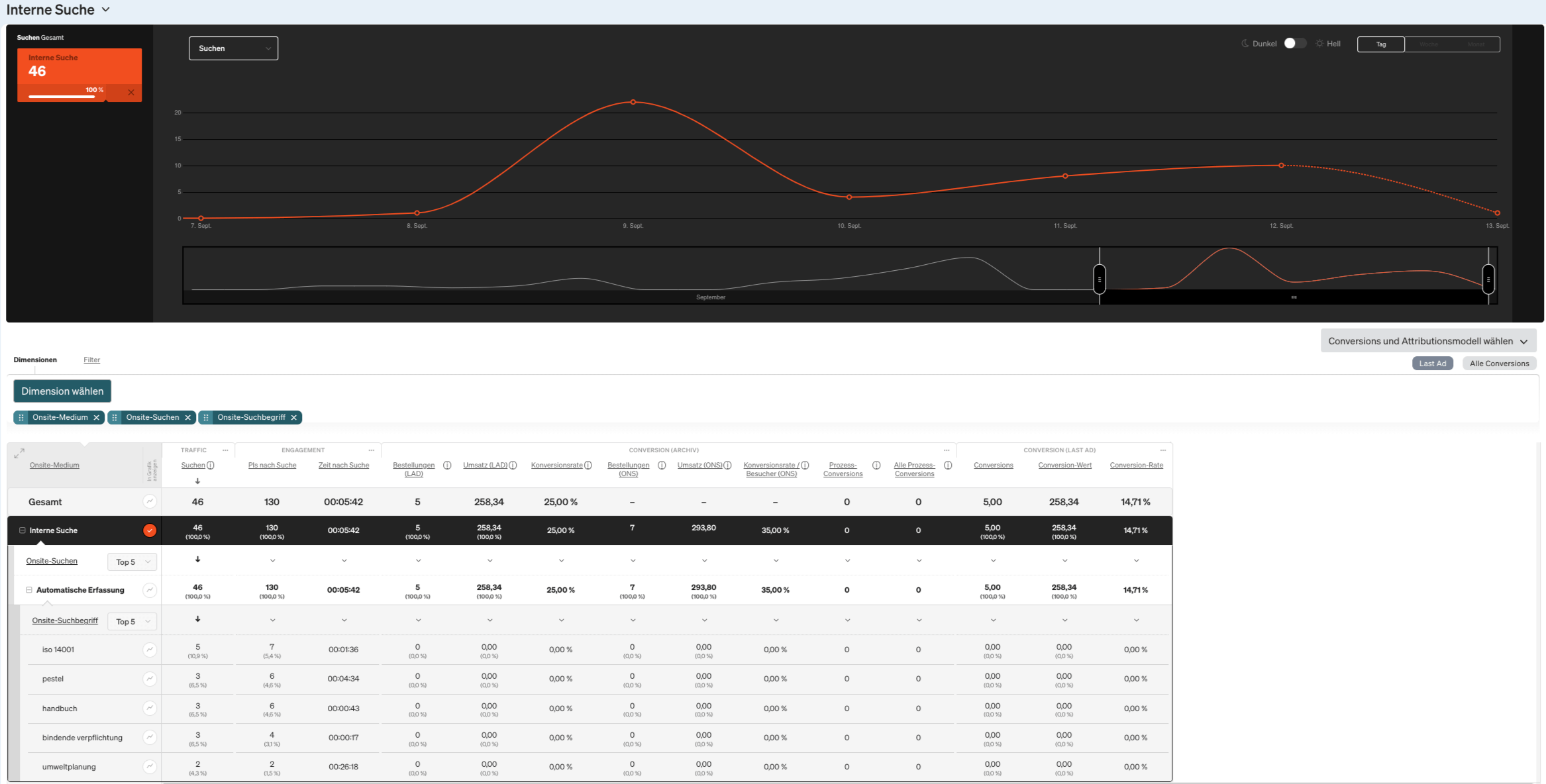Toggle chart display for Automatische Erfassung row
The image size is (1546, 784).
coord(150,590)
